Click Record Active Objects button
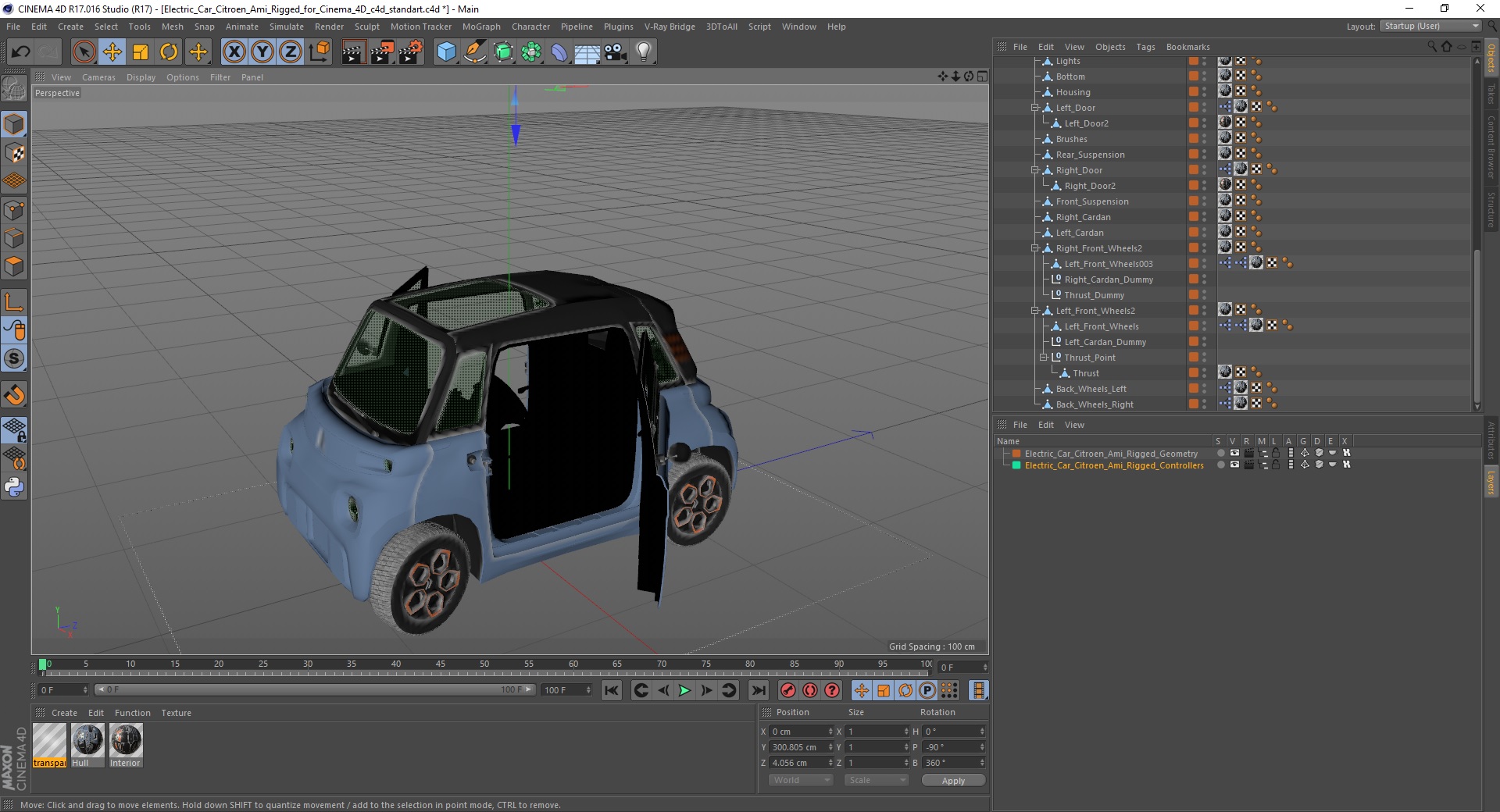Screen dimensions: 1500x812 point(788,690)
